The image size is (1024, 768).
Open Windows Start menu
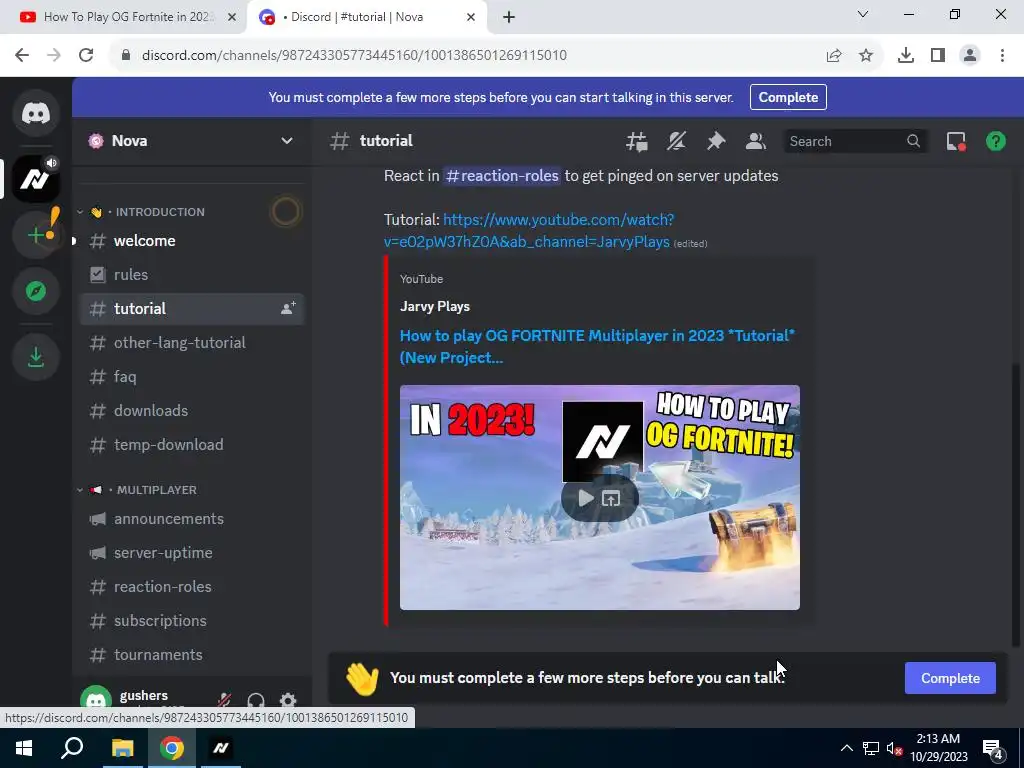24,748
